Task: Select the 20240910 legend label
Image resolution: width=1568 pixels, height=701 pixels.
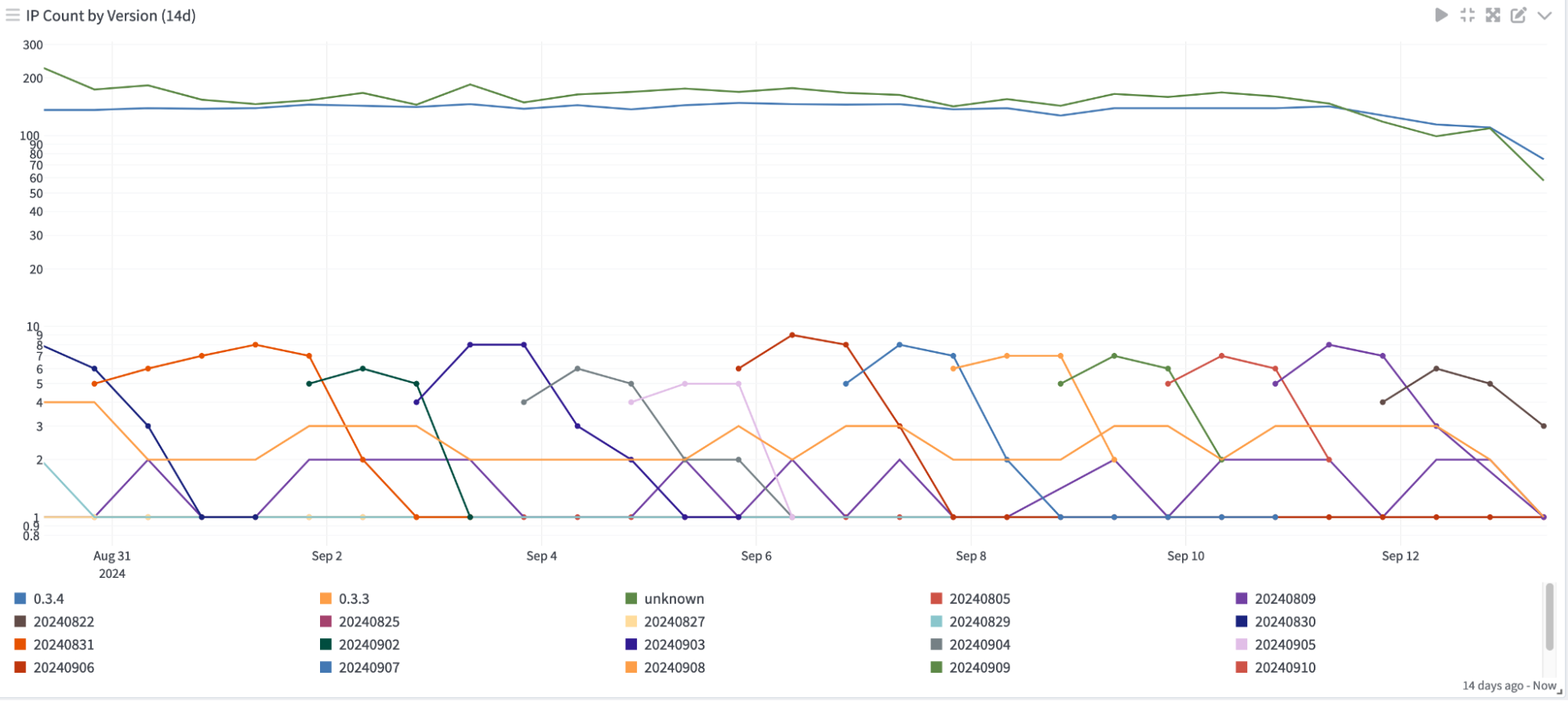Action: [1285, 668]
